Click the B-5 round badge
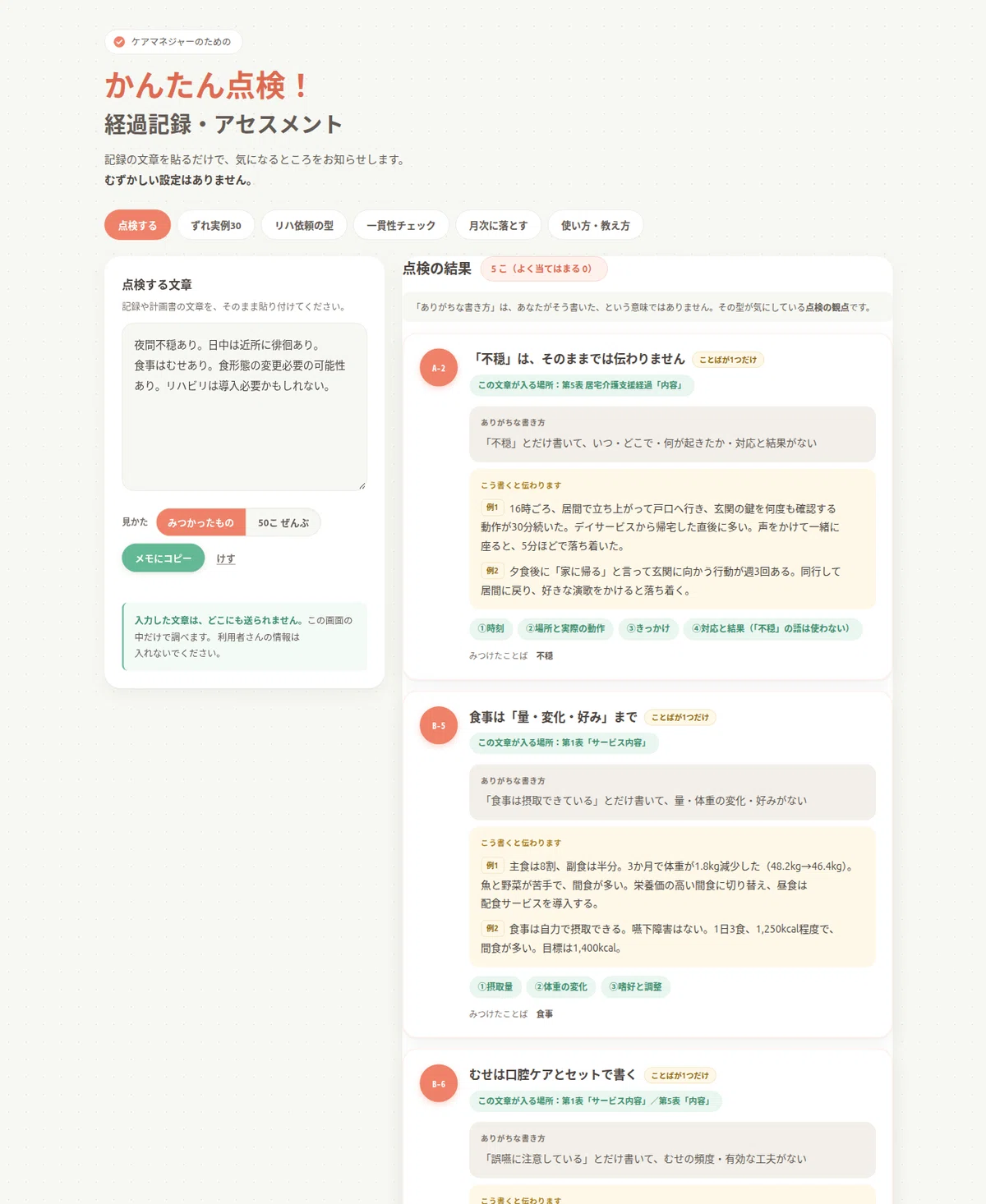This screenshot has height=1204, width=986. tap(439, 726)
